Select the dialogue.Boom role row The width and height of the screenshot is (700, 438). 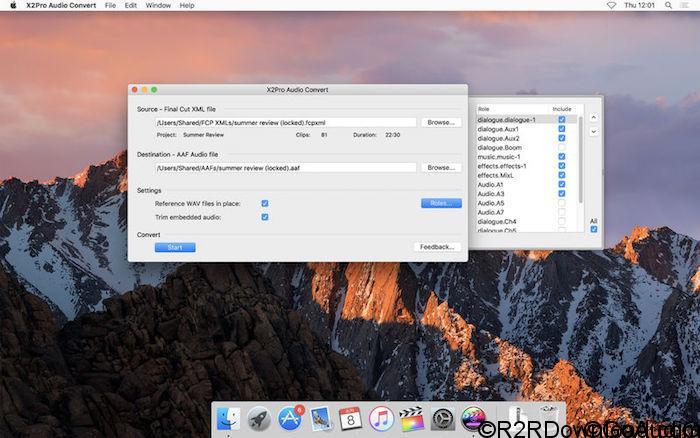(526, 147)
